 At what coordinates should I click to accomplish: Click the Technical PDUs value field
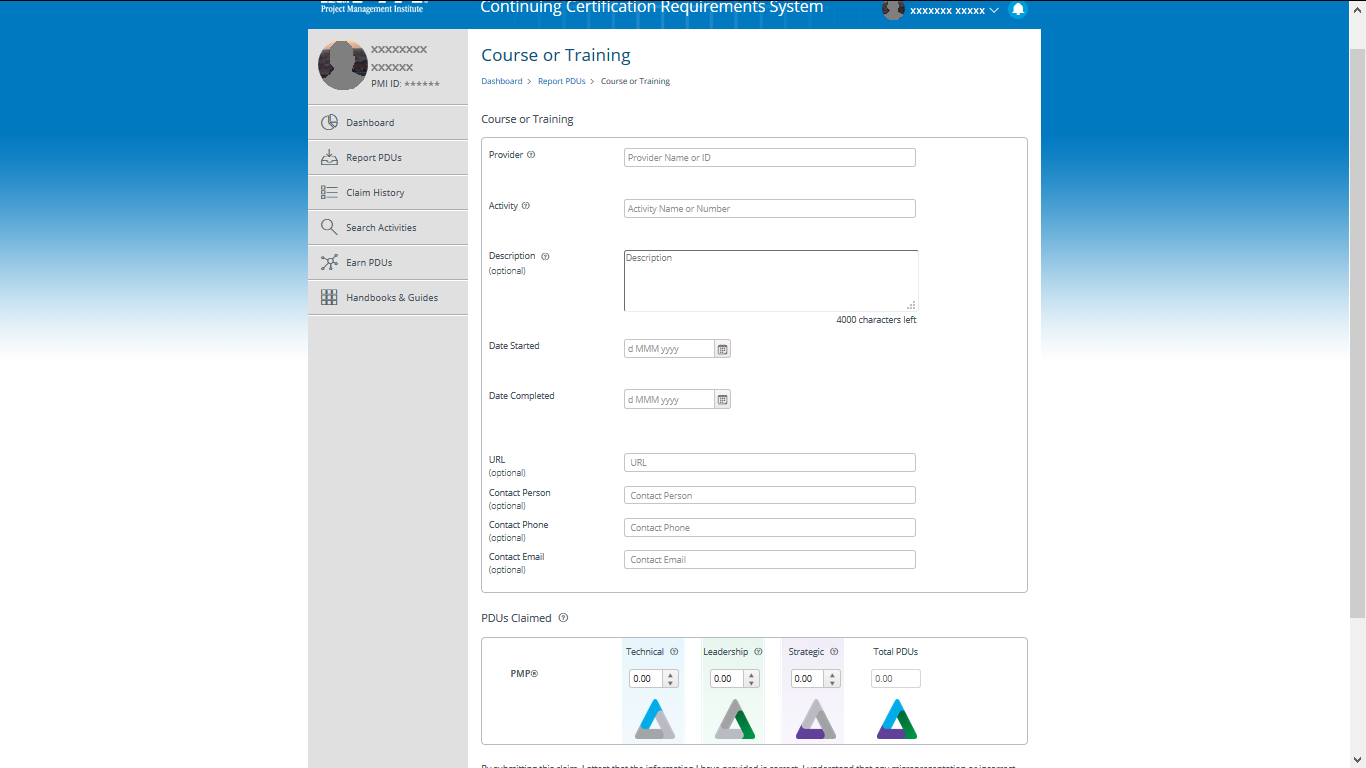pyautogui.click(x=646, y=678)
